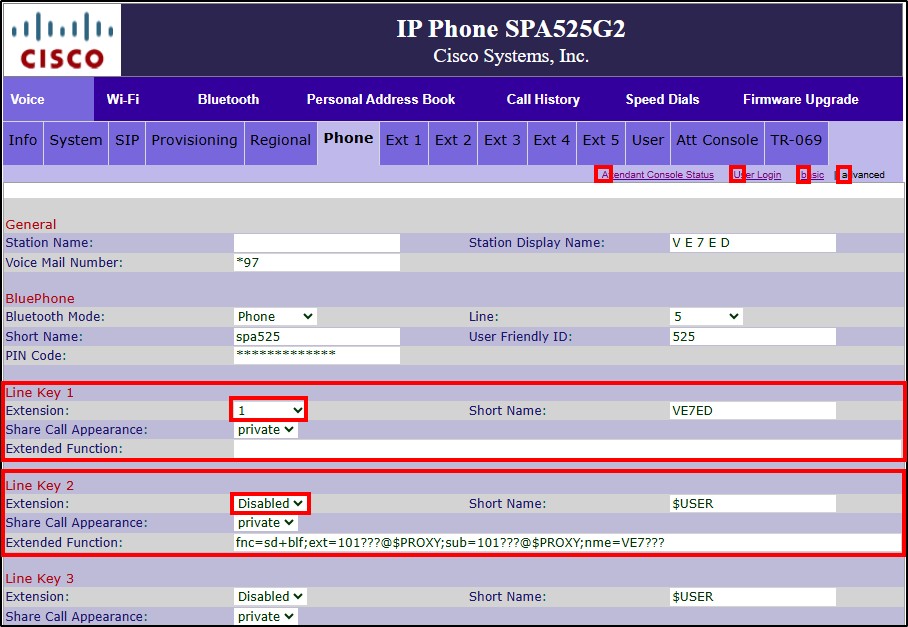
Task: Switch to the Att Console tab
Action: pos(717,141)
